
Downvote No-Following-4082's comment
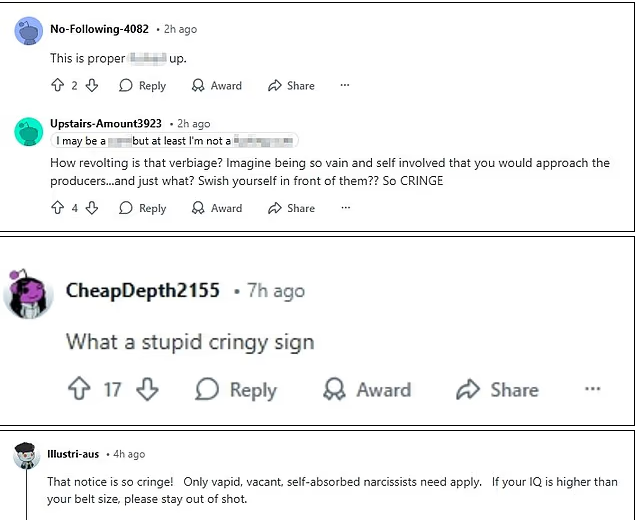(92, 86)
